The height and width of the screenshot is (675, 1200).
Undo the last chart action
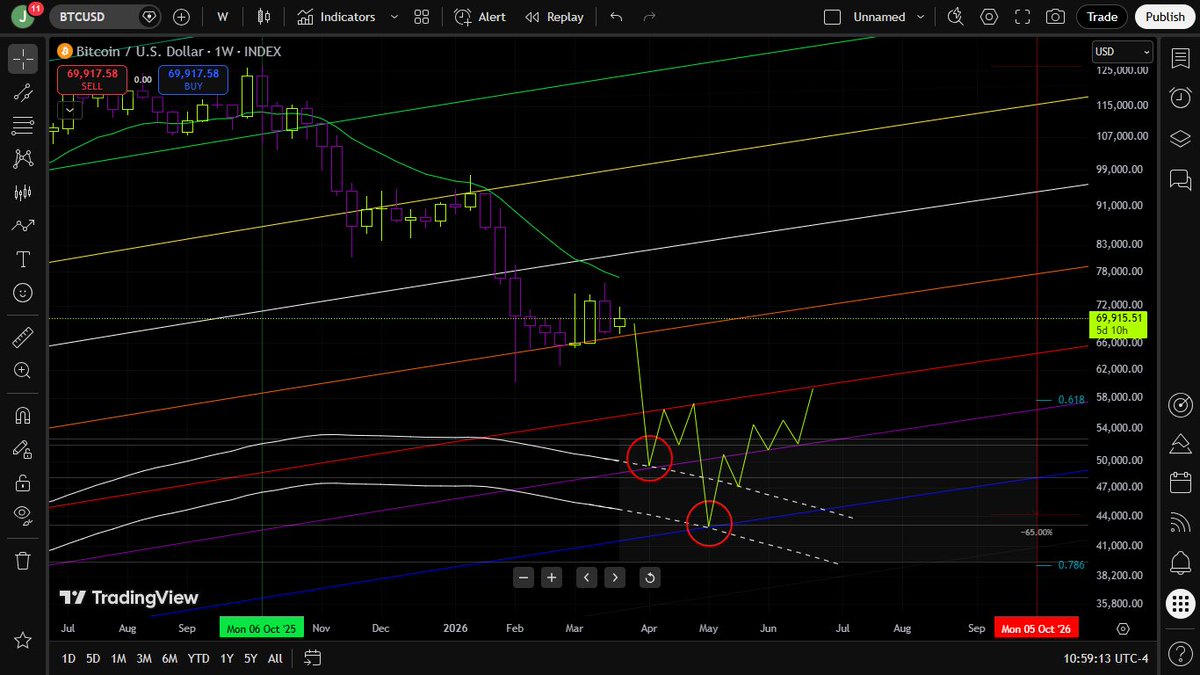pos(616,17)
